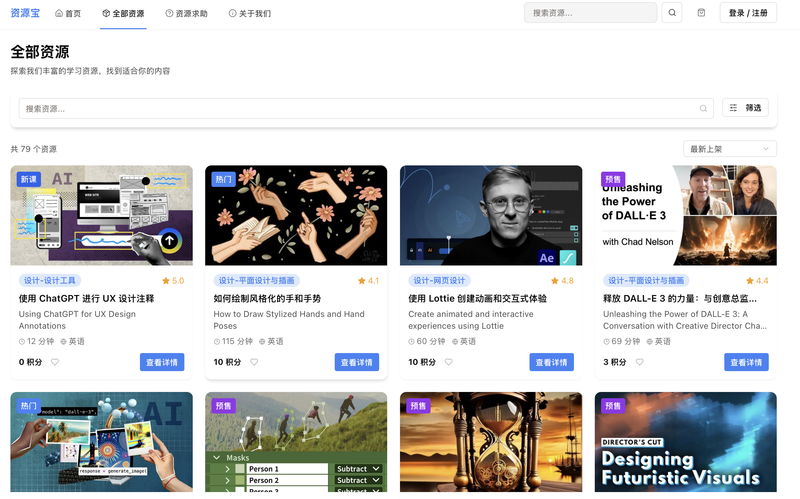Click the 60 分钟 duration clock icon
The width and height of the screenshot is (800, 499).
coord(412,341)
